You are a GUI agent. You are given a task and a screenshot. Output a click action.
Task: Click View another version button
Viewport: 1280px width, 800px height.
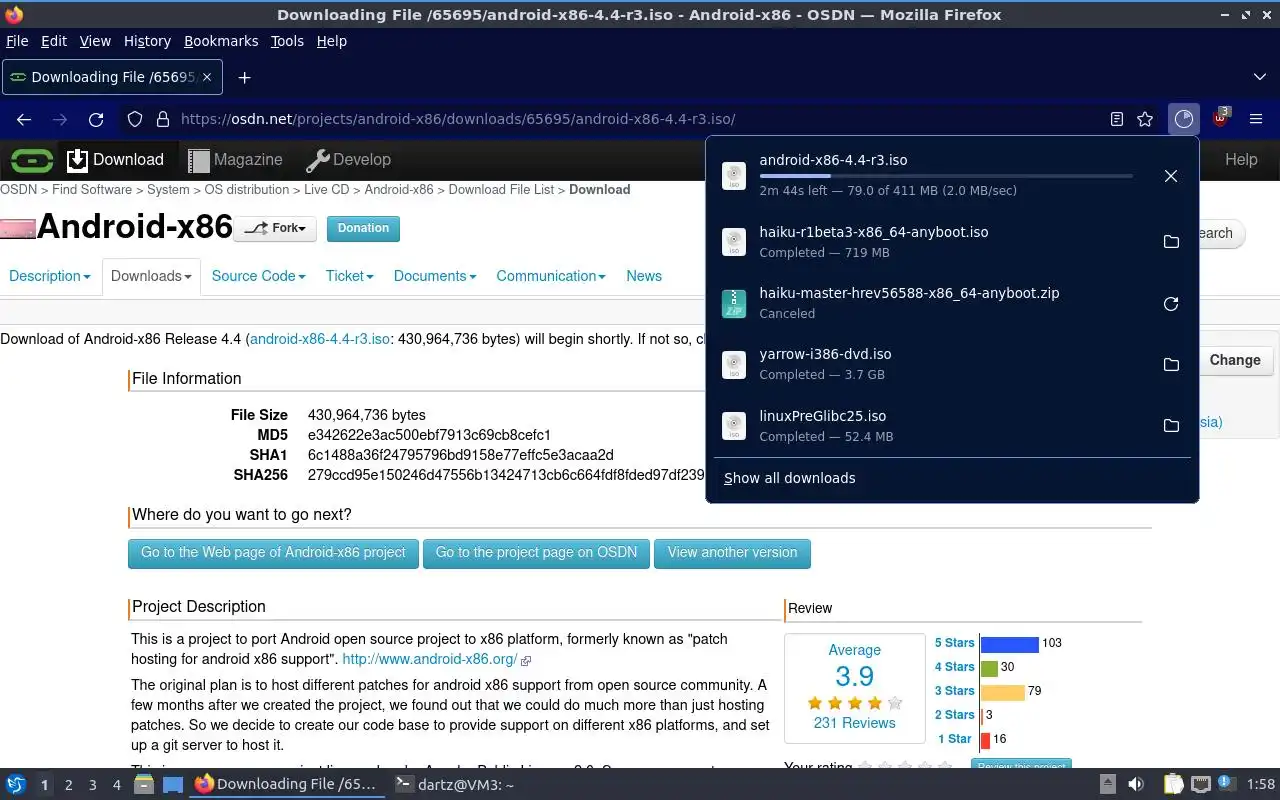tap(732, 553)
